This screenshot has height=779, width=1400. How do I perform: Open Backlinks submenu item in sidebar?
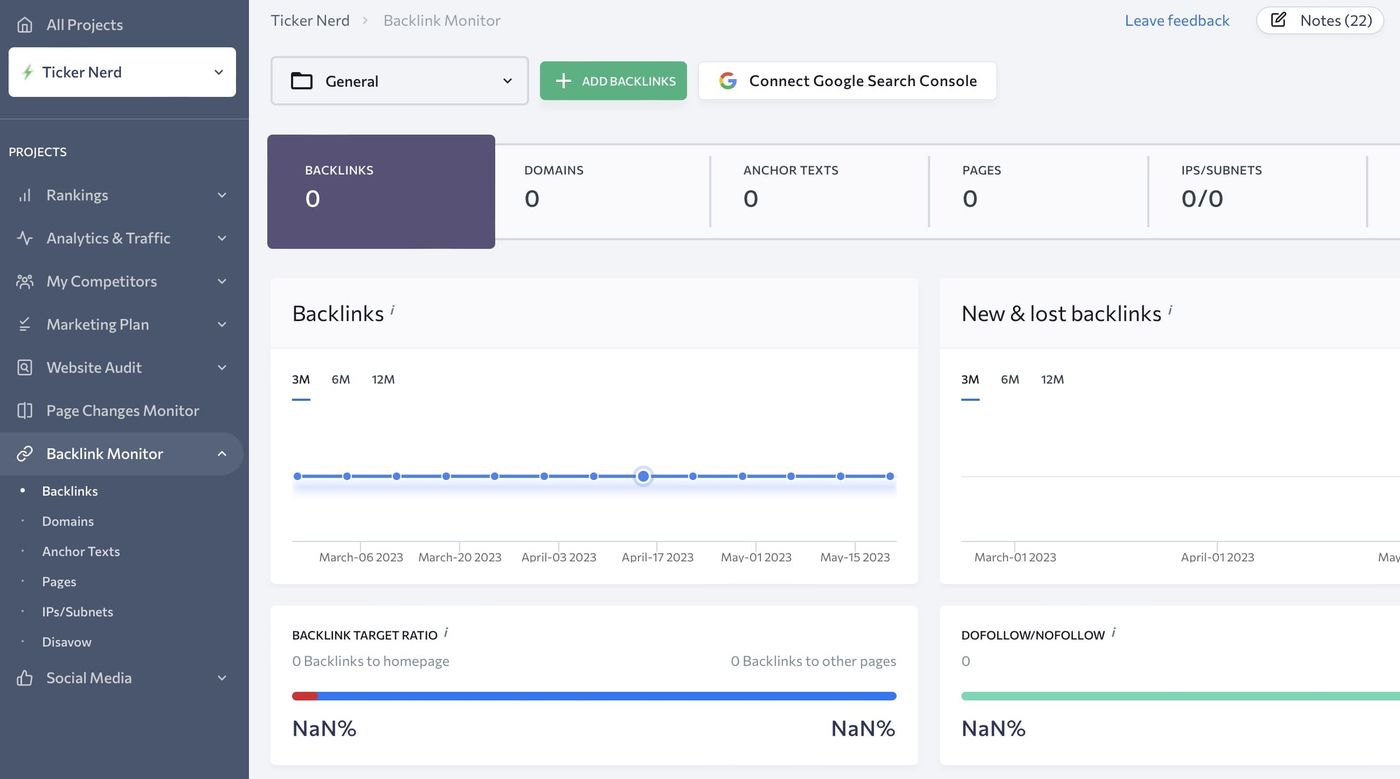click(x=70, y=491)
